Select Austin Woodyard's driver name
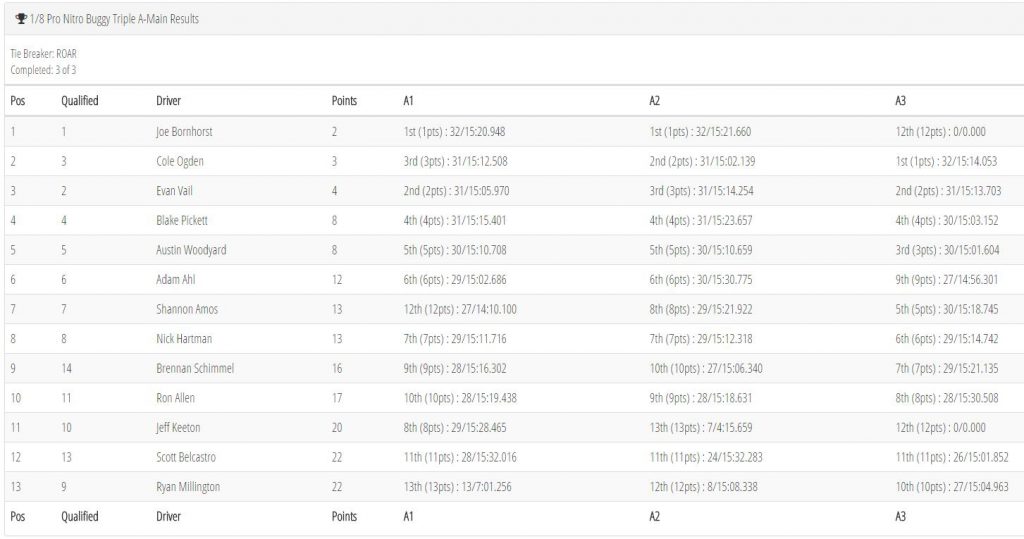1024x539 pixels. click(191, 250)
